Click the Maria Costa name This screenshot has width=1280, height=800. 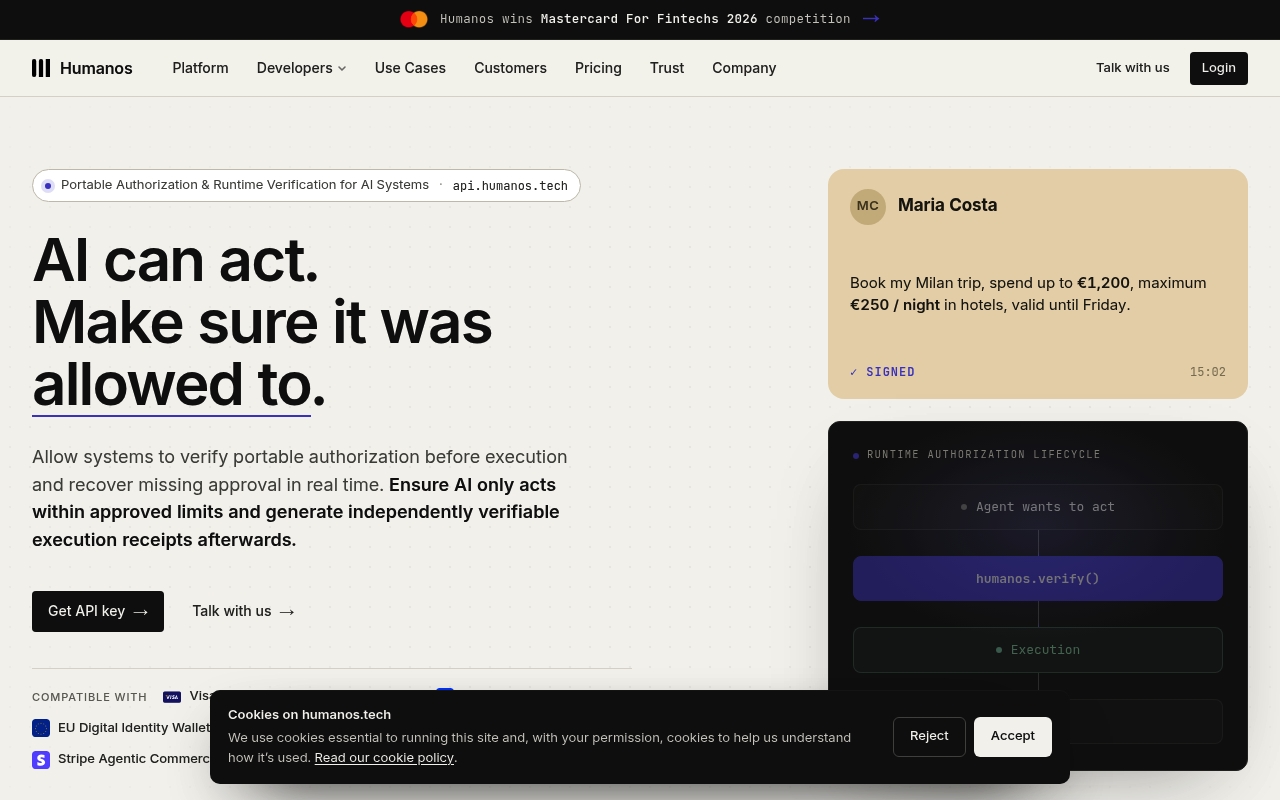947,205
